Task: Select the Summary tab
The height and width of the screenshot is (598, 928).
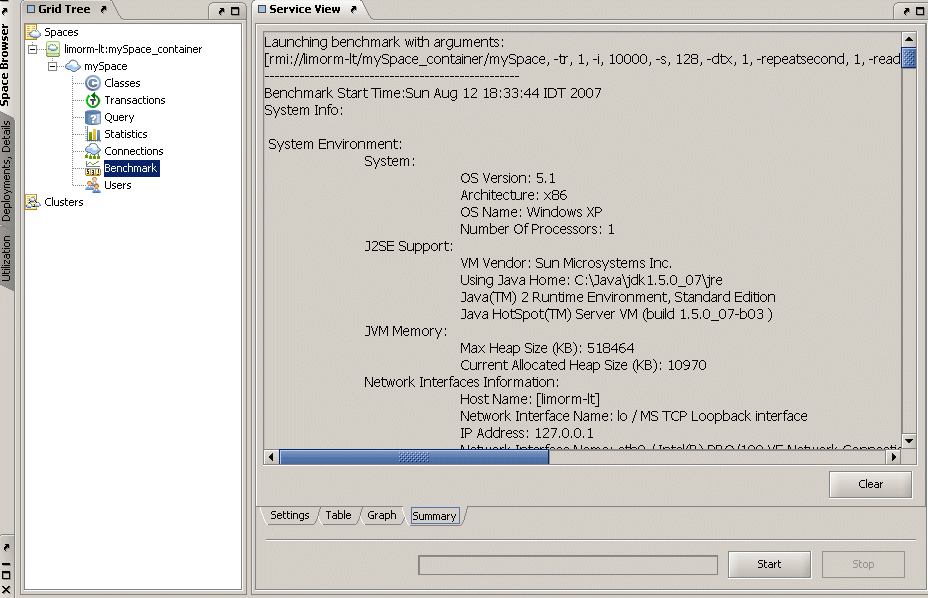Action: (x=434, y=516)
